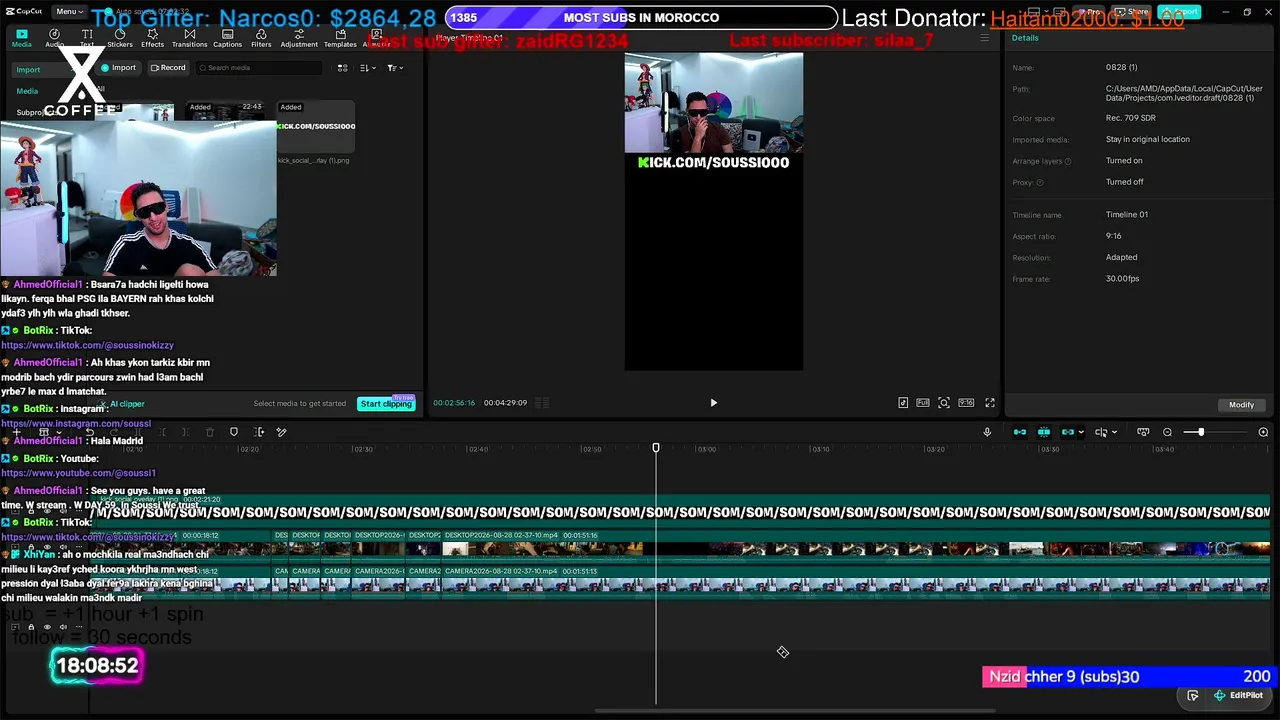The width and height of the screenshot is (1280, 720).
Task: Click the 00:02:56:16 current timecode
Action: (x=454, y=403)
